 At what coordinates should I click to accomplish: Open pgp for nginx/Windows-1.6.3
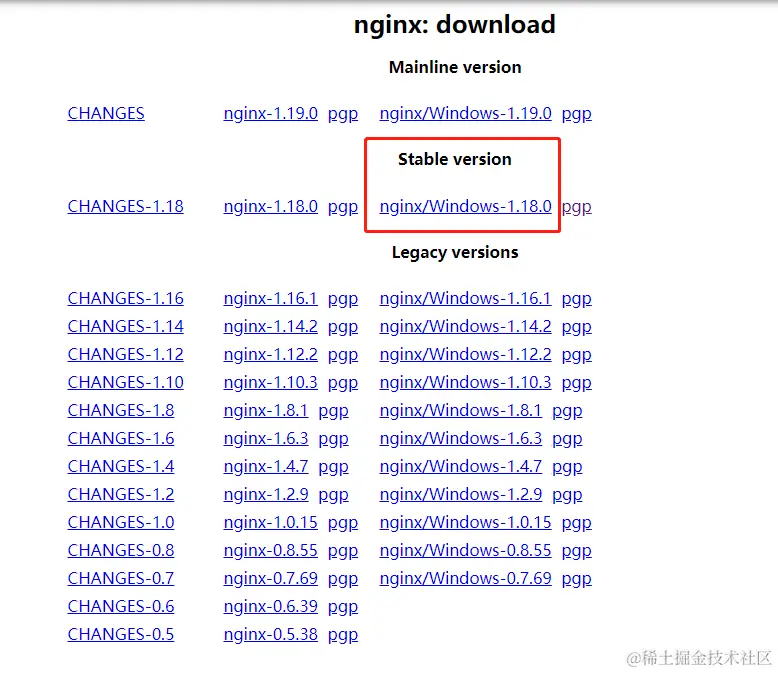567,440
